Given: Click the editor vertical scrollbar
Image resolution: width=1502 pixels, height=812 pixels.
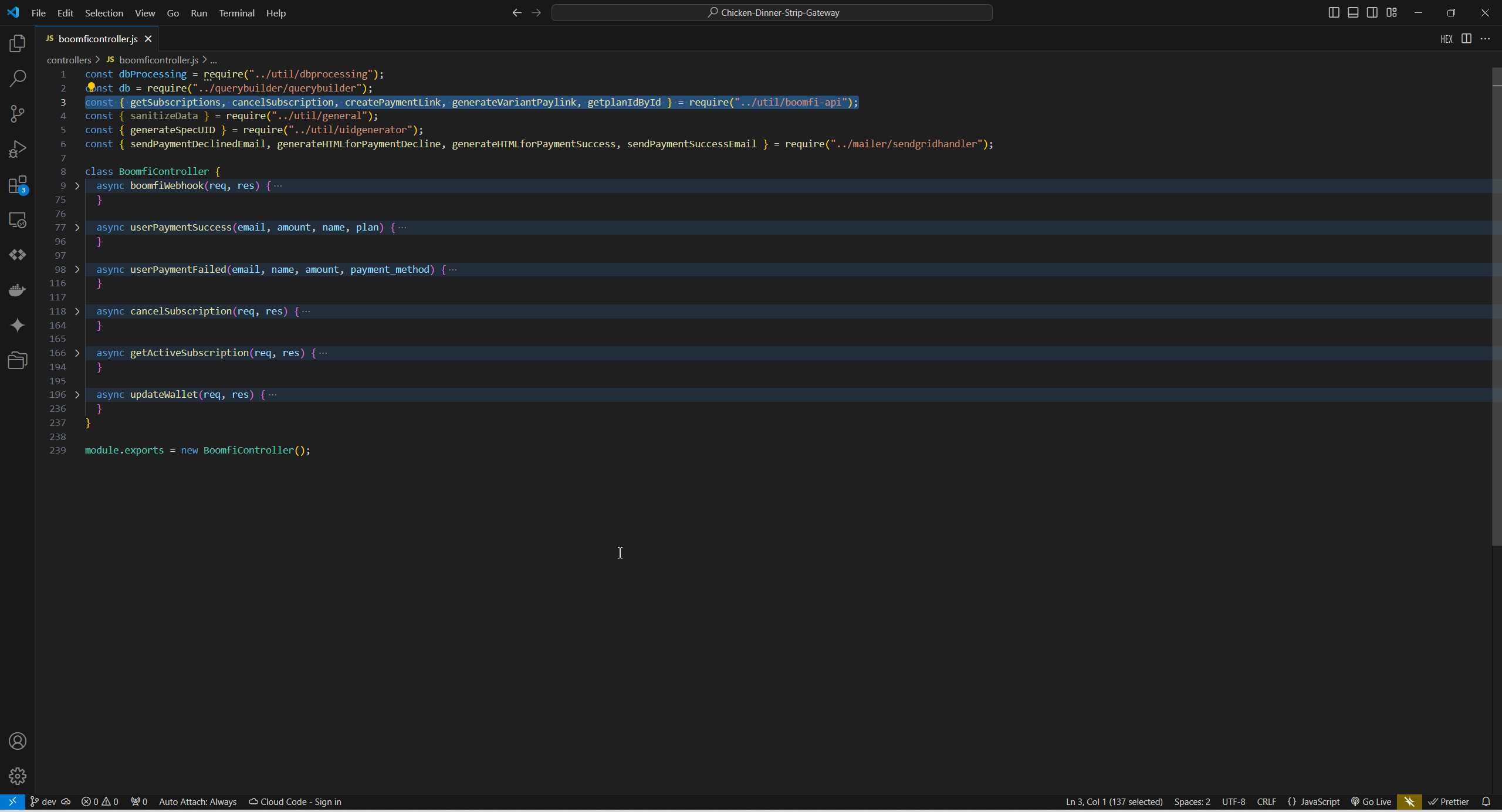Looking at the screenshot, I should pyautogui.click(x=1496, y=305).
